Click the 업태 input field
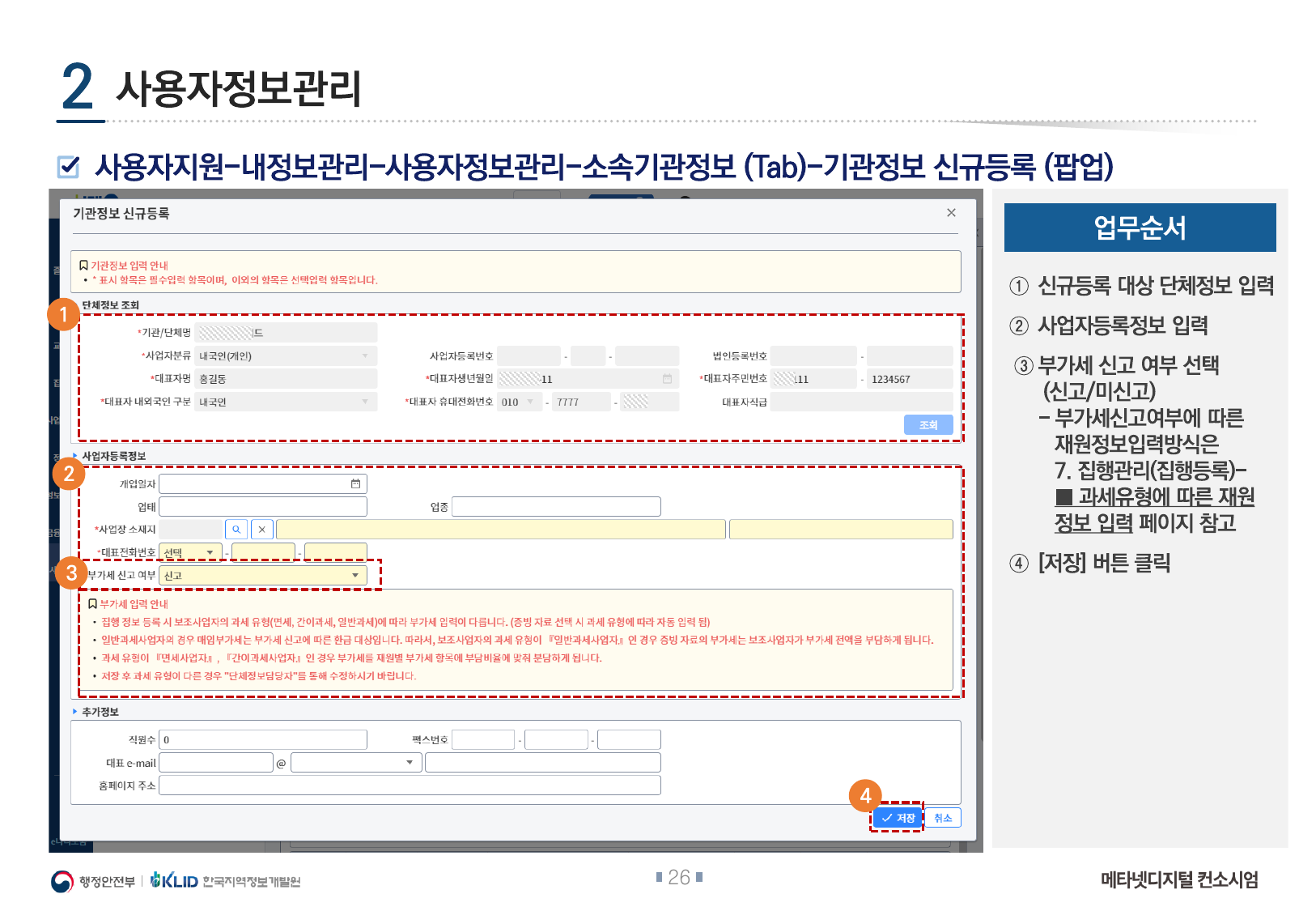The width and height of the screenshot is (1316, 911). point(263,507)
